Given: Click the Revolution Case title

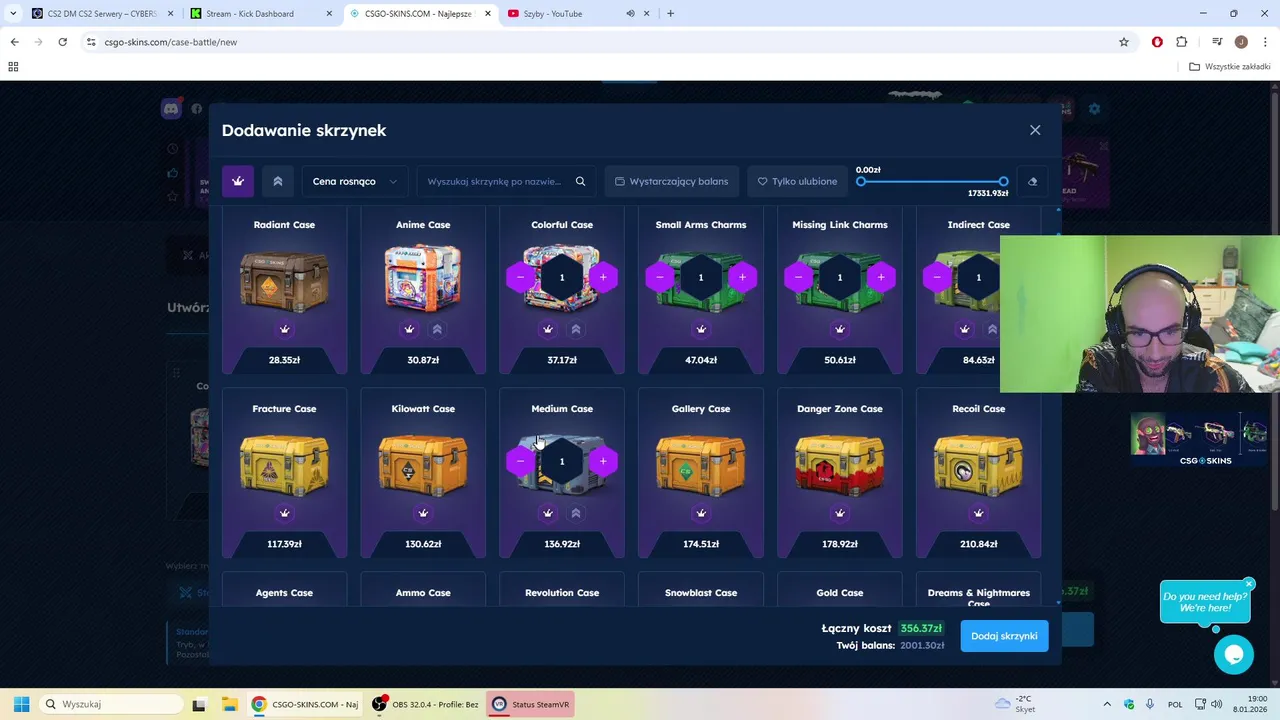Looking at the screenshot, I should 562,593.
